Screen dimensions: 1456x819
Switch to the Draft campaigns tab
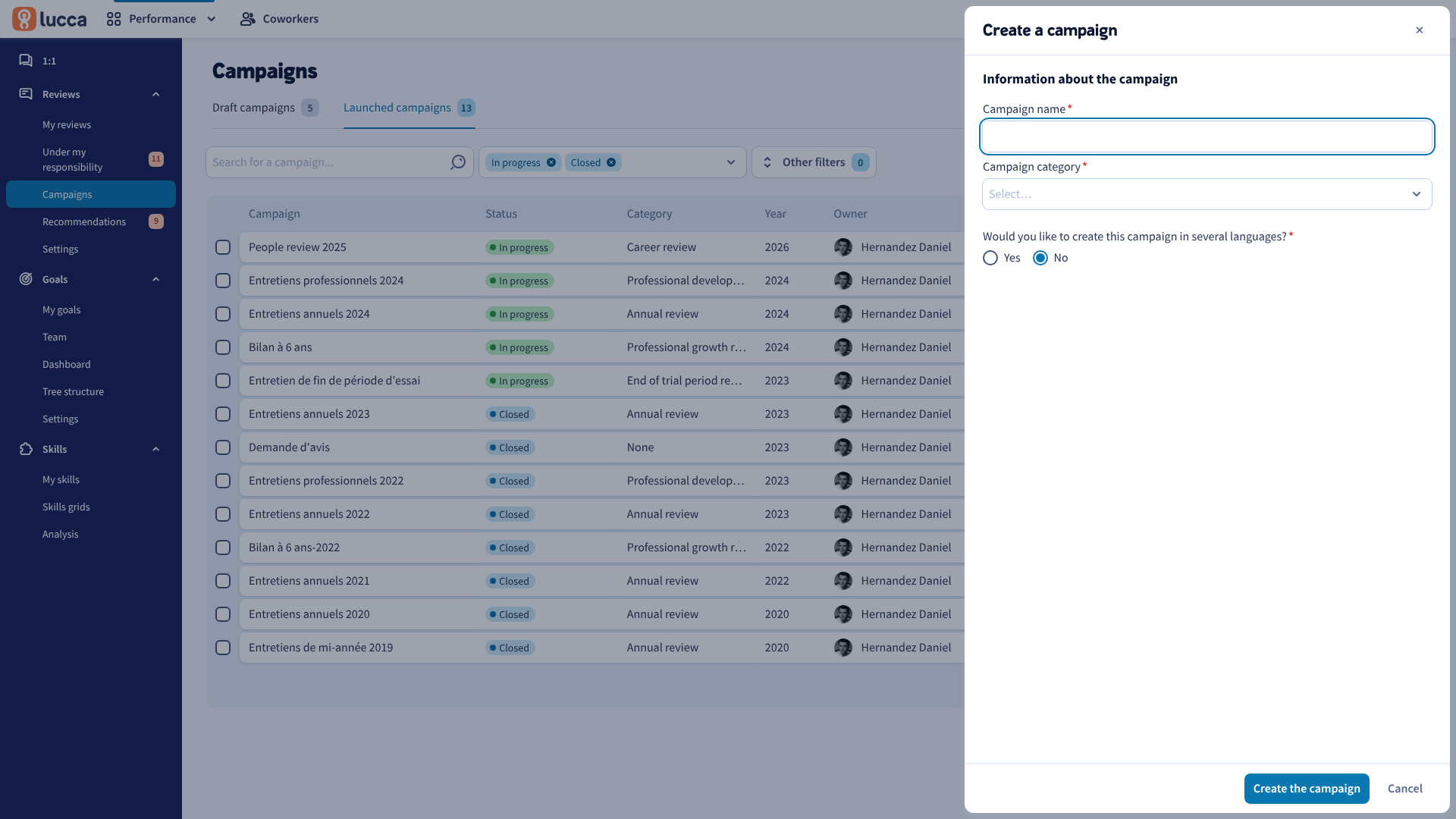click(254, 108)
